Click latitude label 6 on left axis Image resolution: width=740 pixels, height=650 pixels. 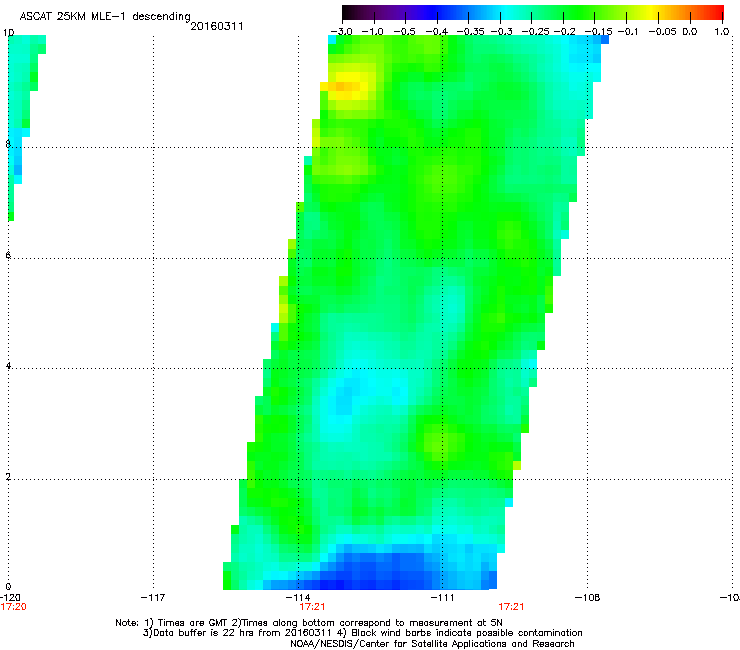point(8,255)
